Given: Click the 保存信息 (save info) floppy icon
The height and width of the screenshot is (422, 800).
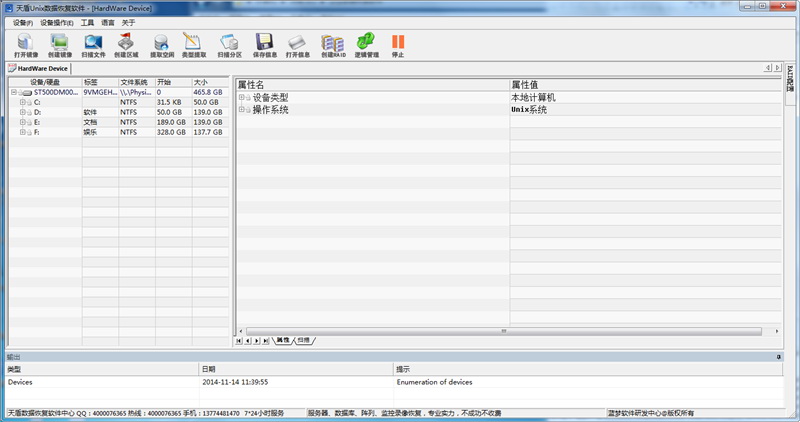Looking at the screenshot, I should click(264, 42).
